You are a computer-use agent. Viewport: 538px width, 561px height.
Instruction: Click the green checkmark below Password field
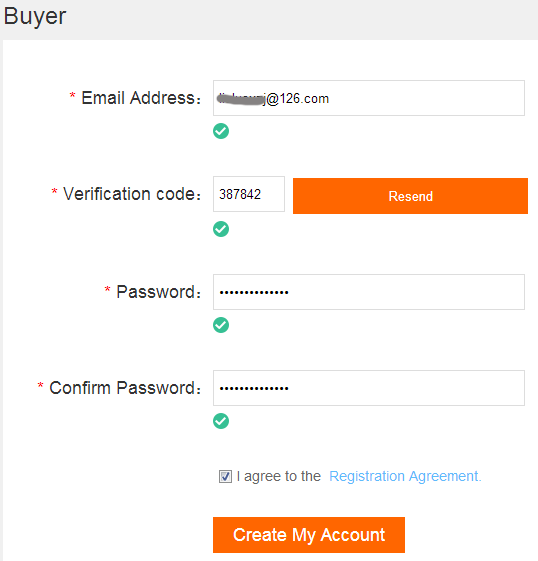pyautogui.click(x=221, y=325)
